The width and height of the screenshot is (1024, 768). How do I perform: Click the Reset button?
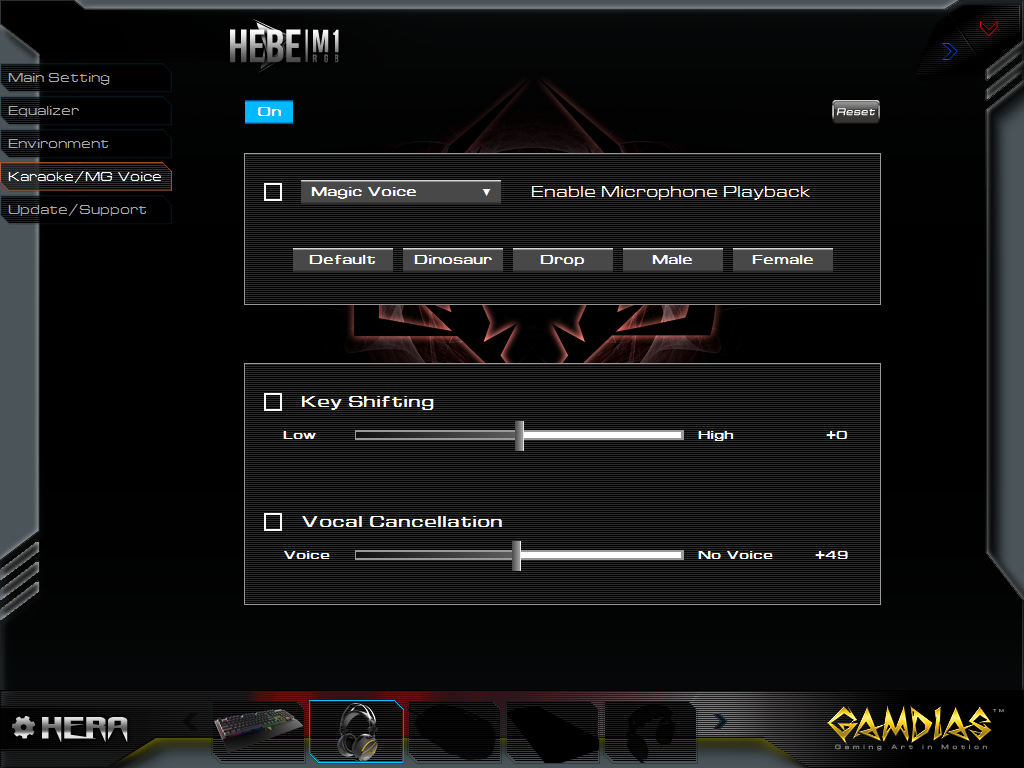click(856, 112)
